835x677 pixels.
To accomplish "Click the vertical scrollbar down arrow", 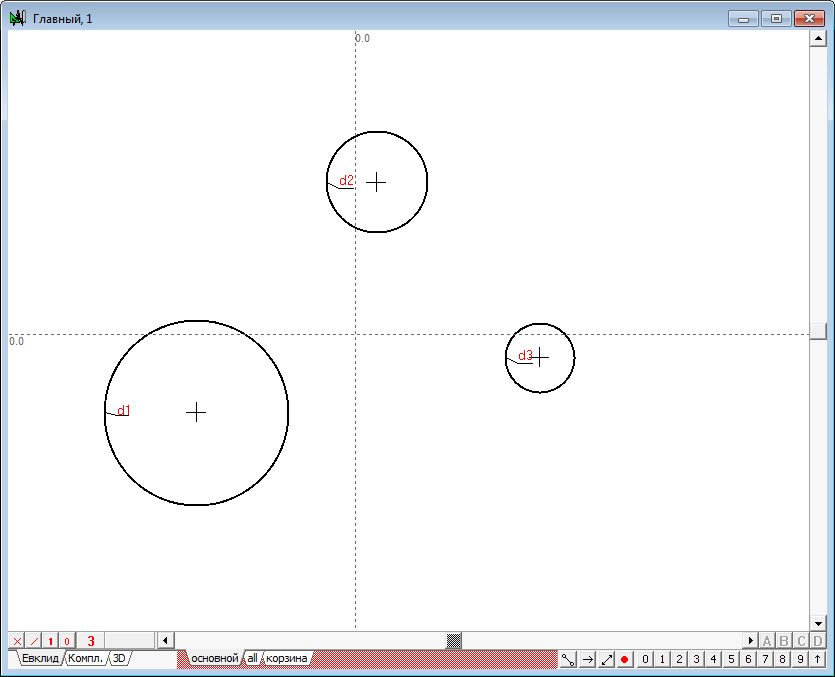I will coord(818,623).
